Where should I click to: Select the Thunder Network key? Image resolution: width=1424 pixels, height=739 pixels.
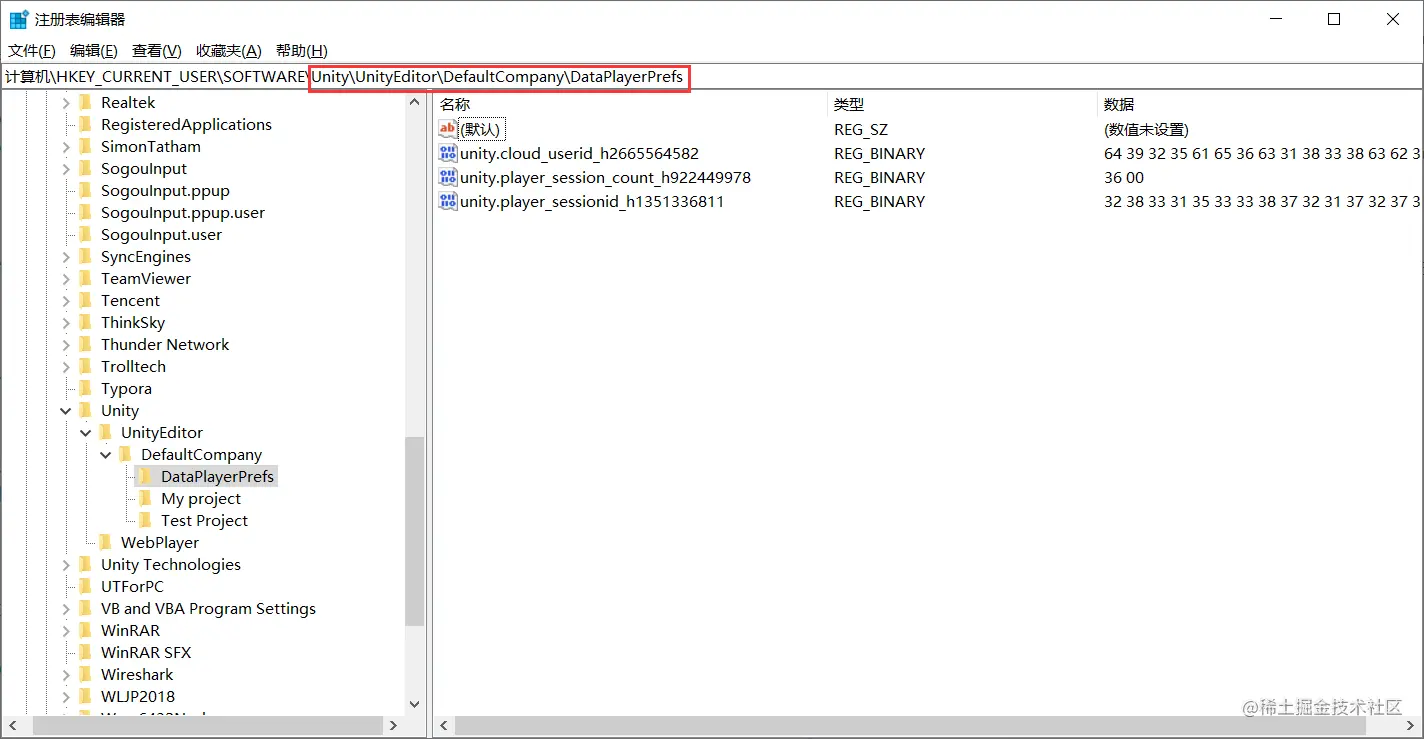pyautogui.click(x=165, y=345)
